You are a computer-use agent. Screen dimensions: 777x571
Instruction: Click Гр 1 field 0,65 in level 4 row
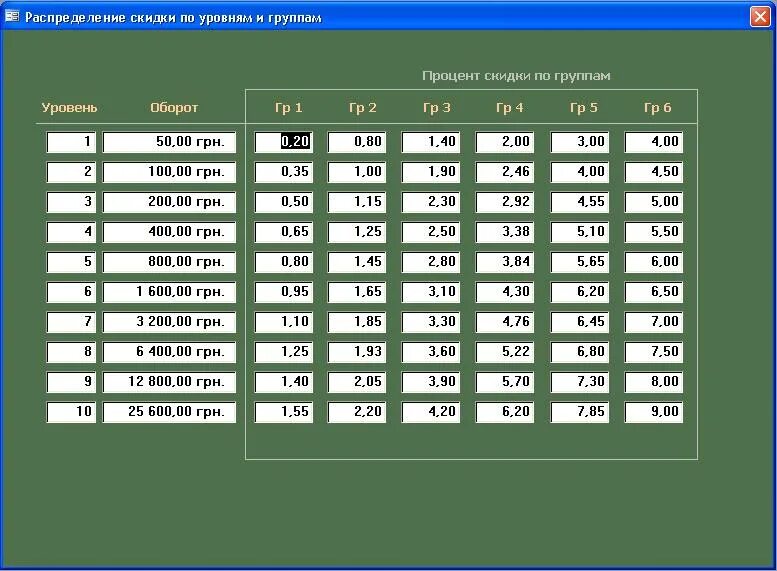point(284,232)
